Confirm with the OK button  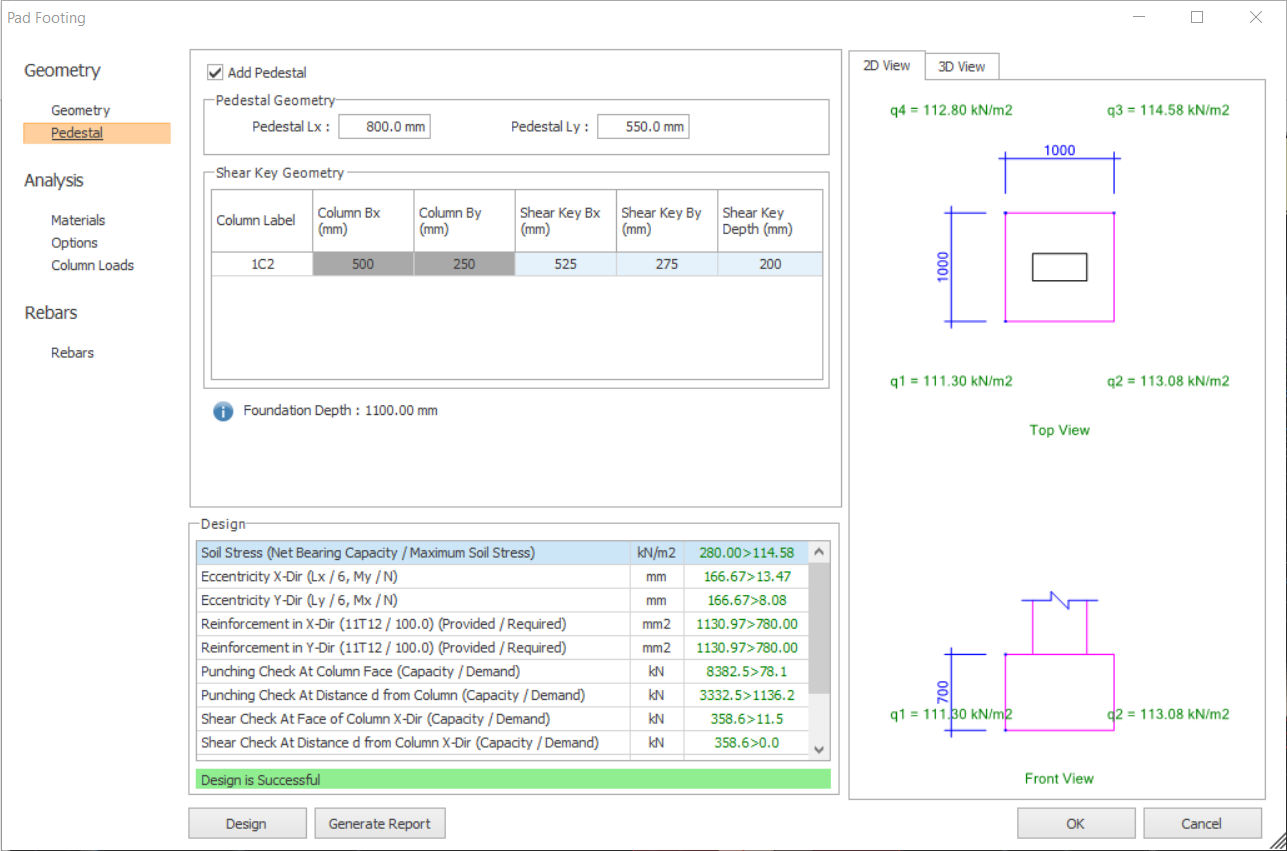pyautogui.click(x=1075, y=824)
